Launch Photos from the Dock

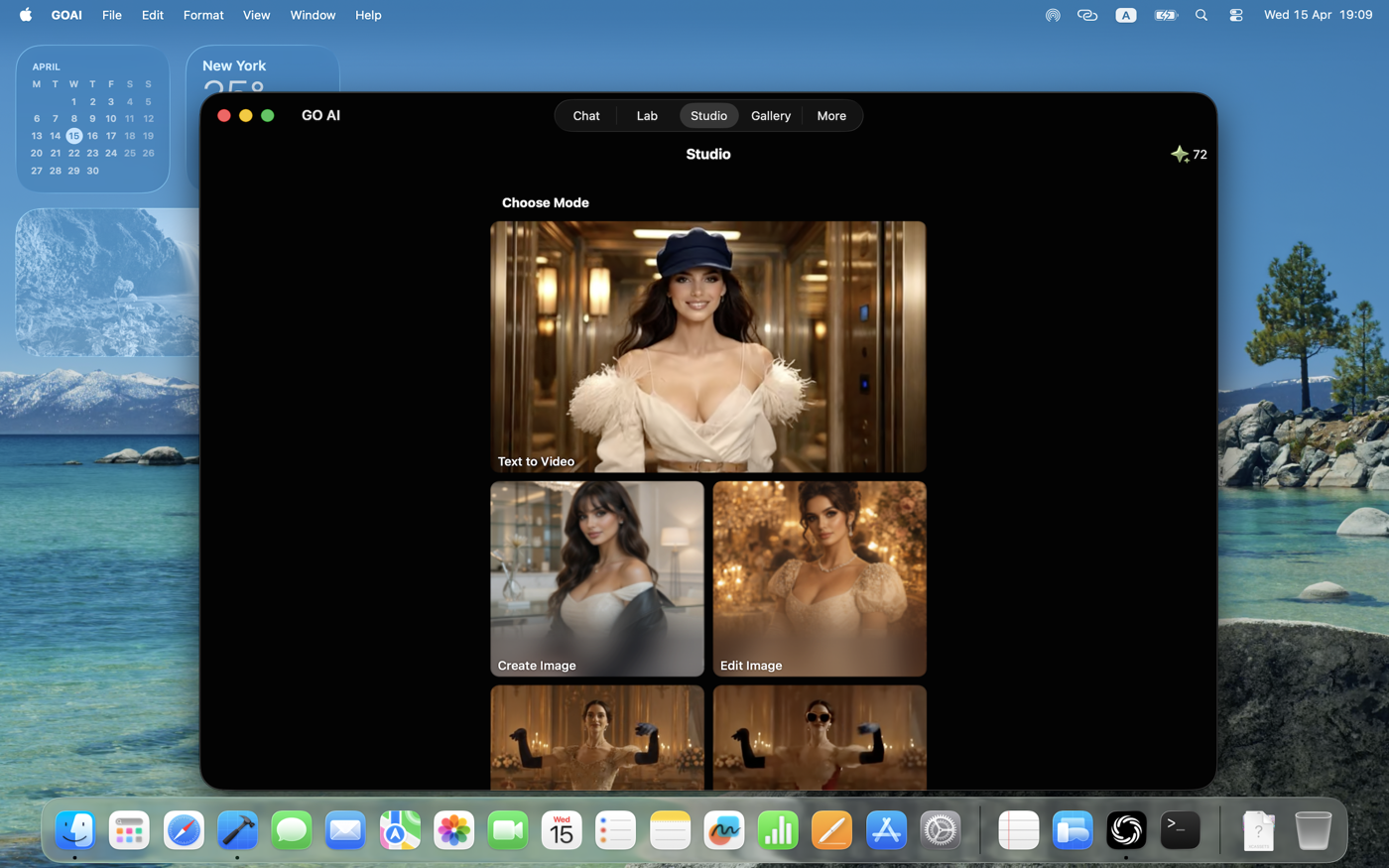click(453, 829)
